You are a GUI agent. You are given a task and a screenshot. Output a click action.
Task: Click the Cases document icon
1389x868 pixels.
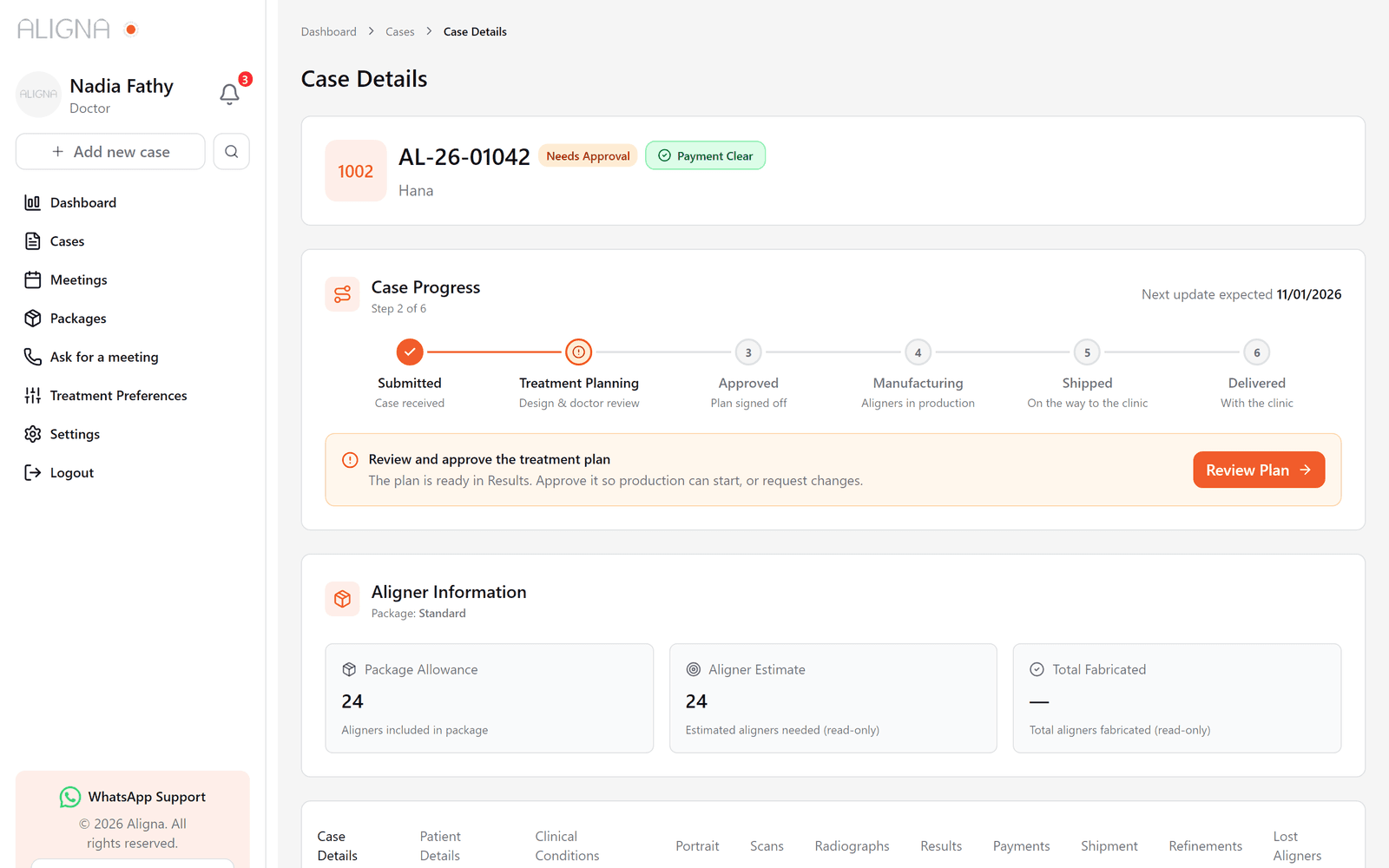(x=33, y=241)
